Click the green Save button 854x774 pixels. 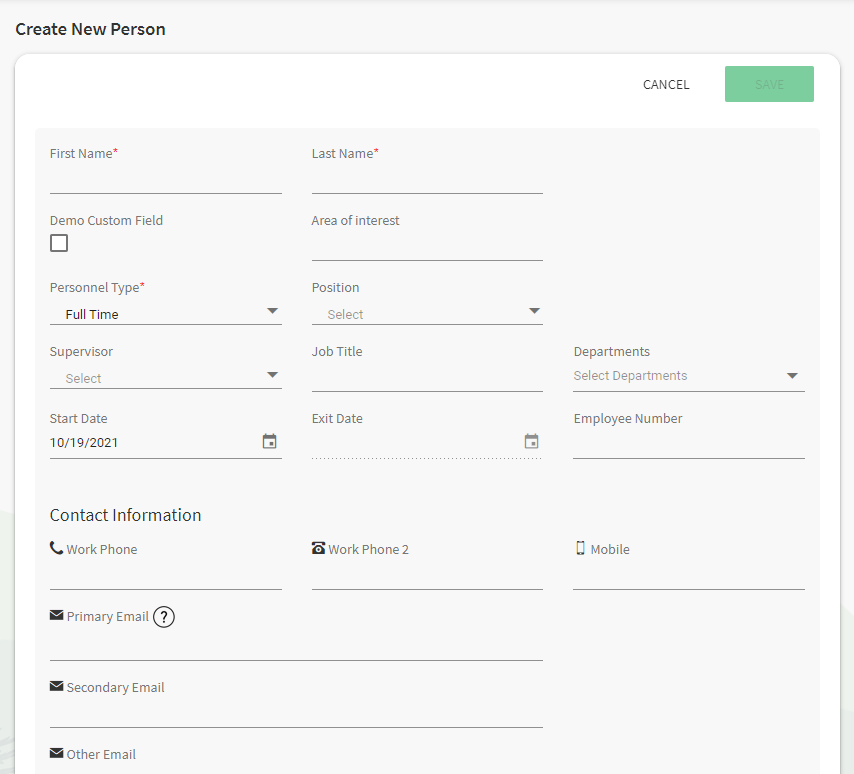769,84
